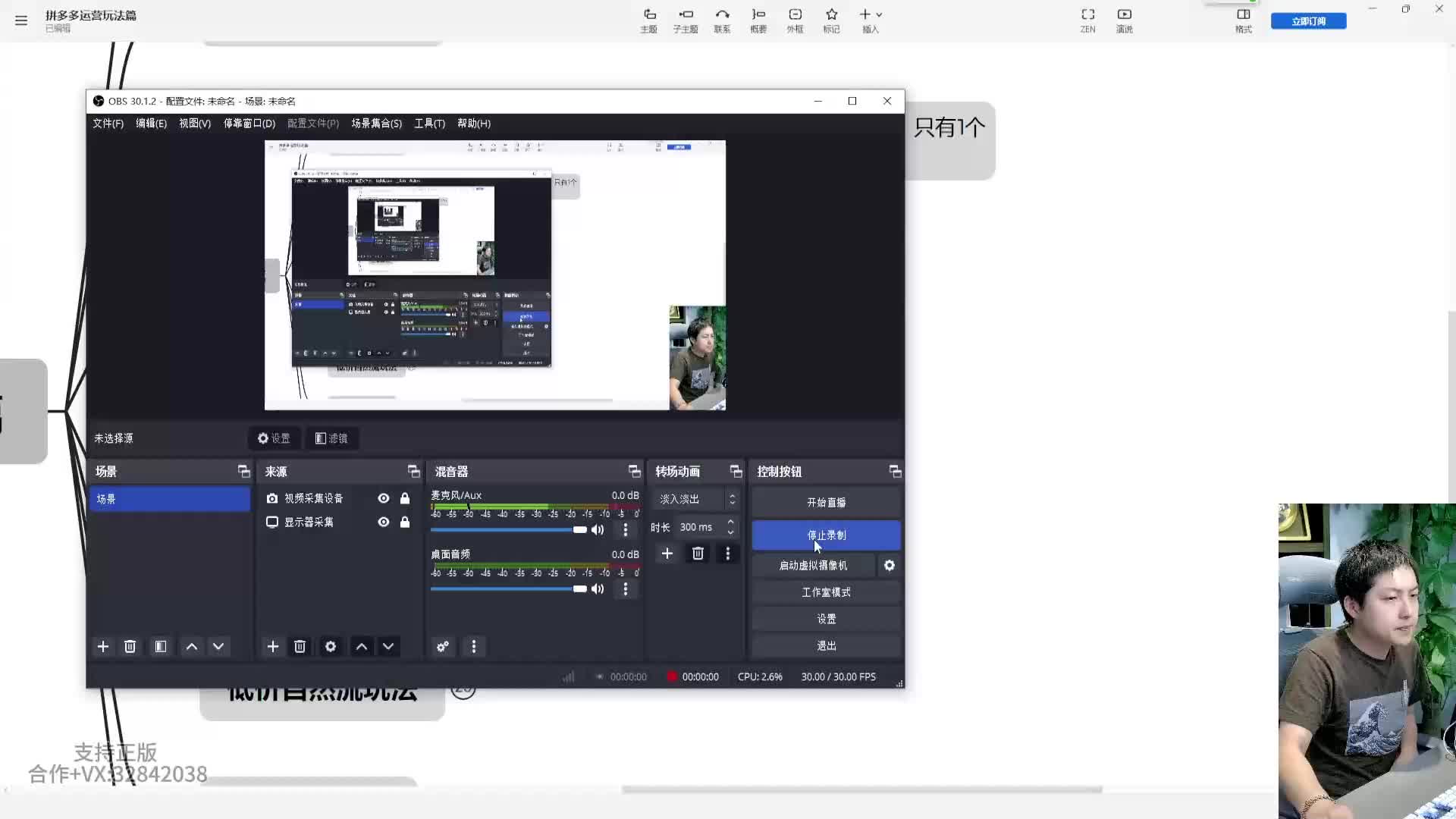Insert a relationship with 联系 icon
1456x819 pixels.
[x=722, y=20]
